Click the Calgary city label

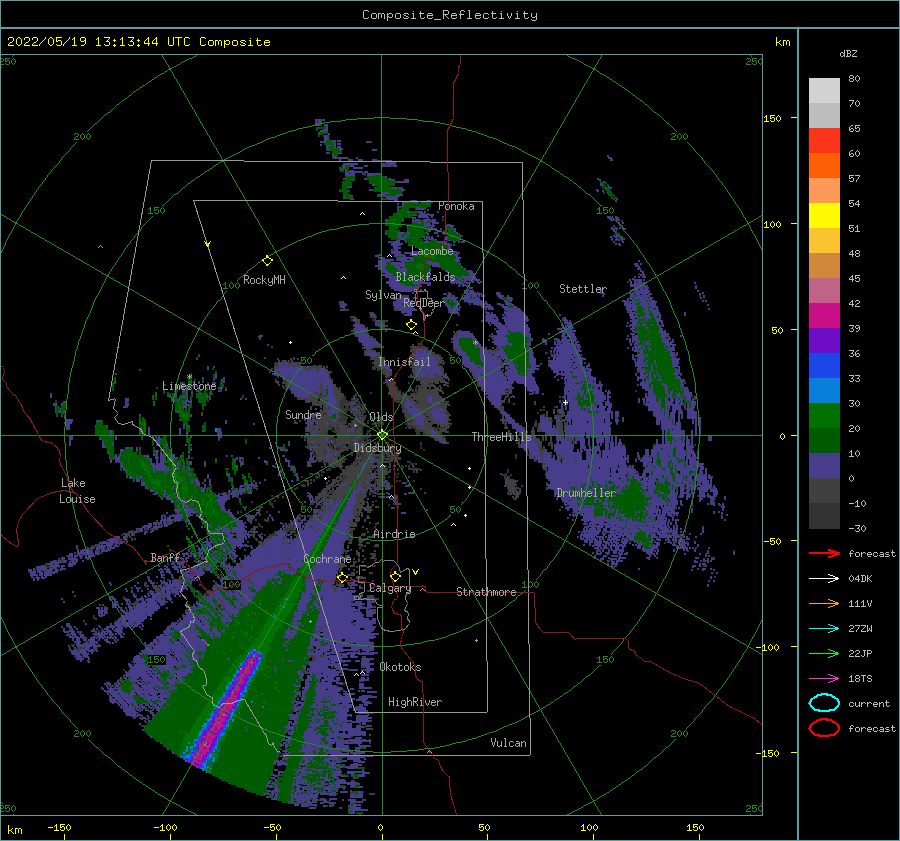(390, 588)
